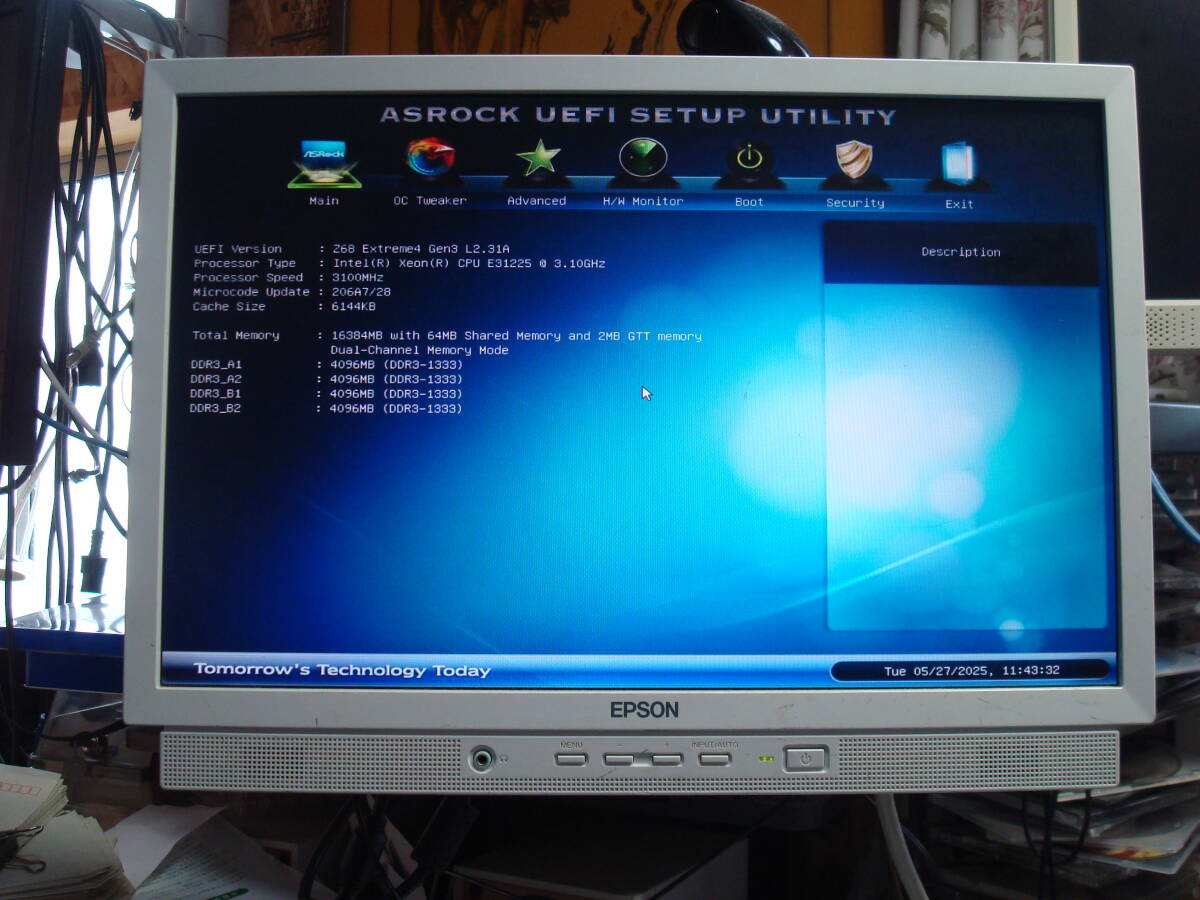Click the ASROCK UEFI SETUP UTILITY title
Screen dimensions: 1200x900
[638, 115]
